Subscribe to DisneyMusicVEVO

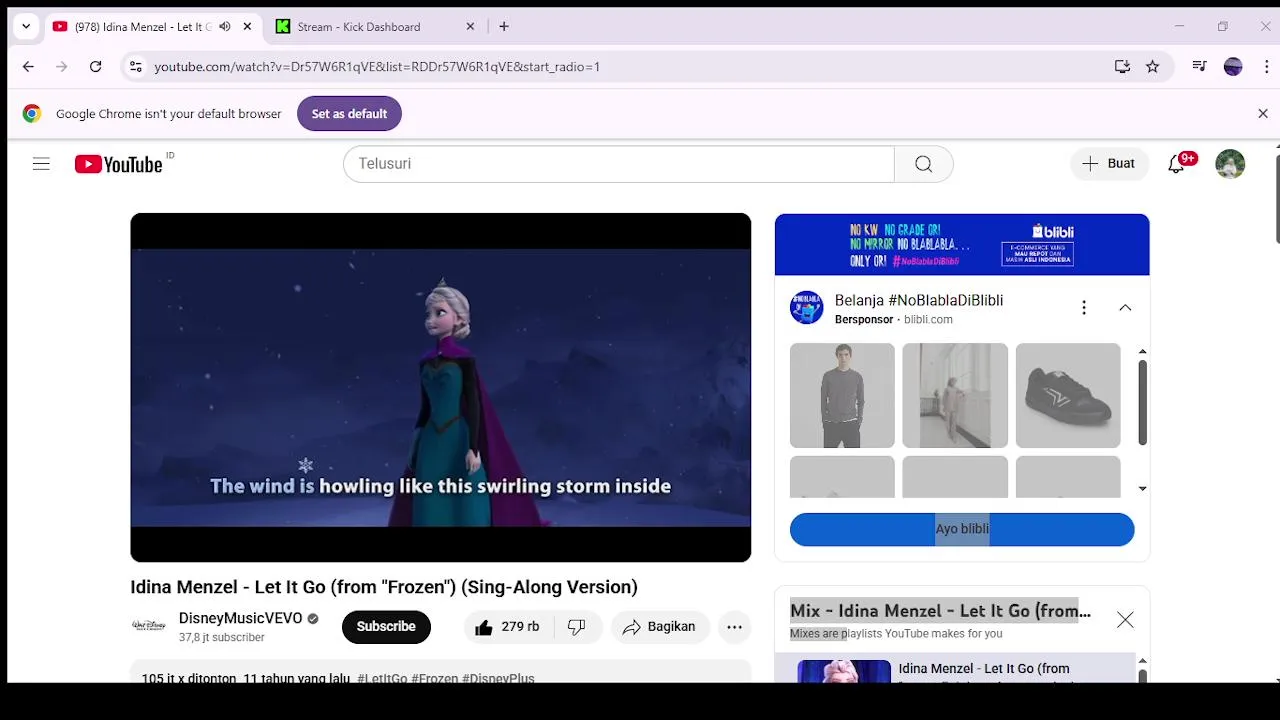386,627
